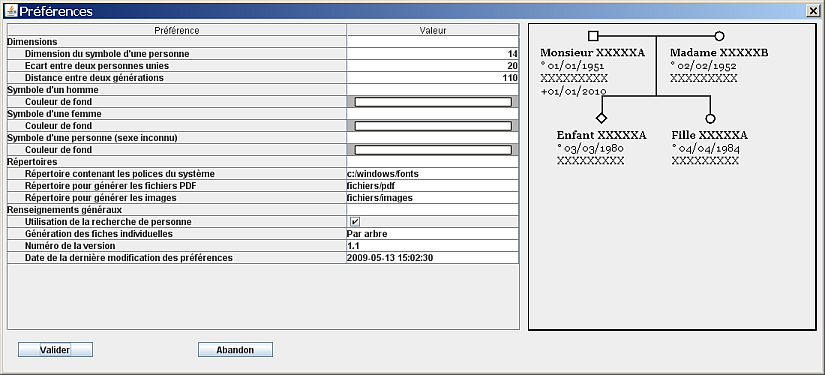Select 'Numéro de la version' label
This screenshot has width=825, height=375.
[70, 246]
